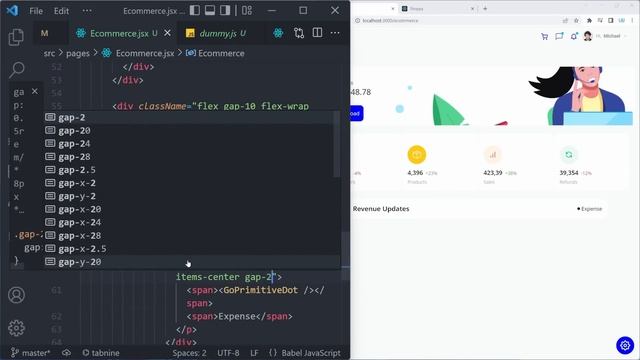The image size is (640, 360).
Task: Open the floating settings gear in browser
Action: [625, 345]
